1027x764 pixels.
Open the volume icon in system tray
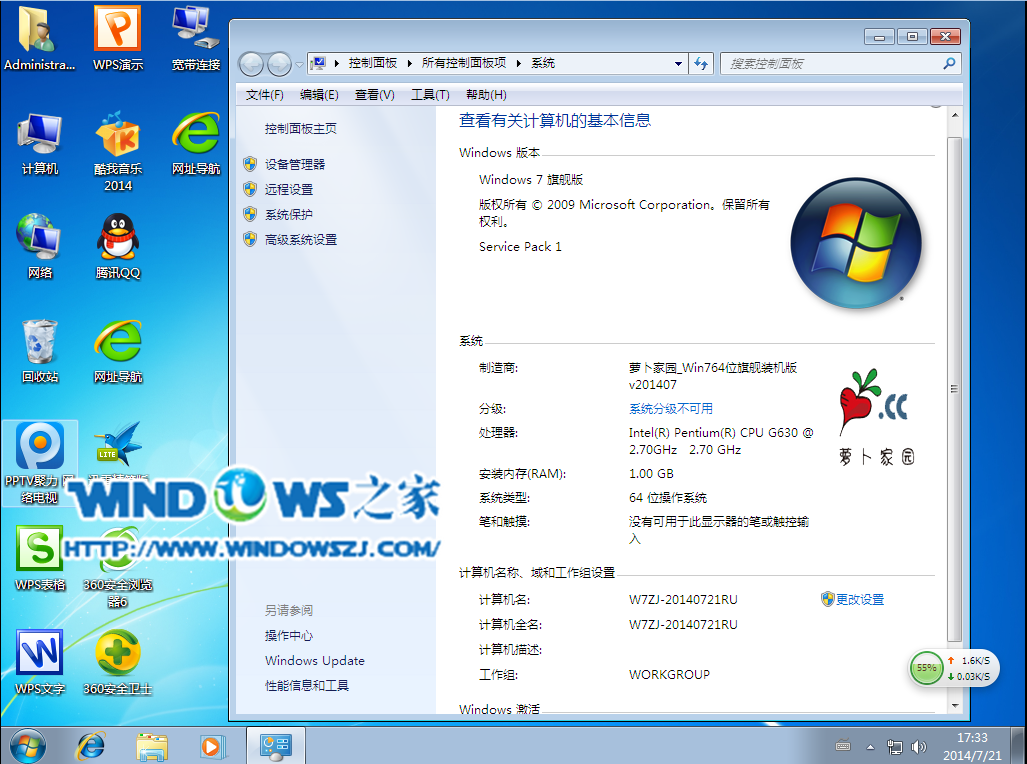(x=918, y=746)
